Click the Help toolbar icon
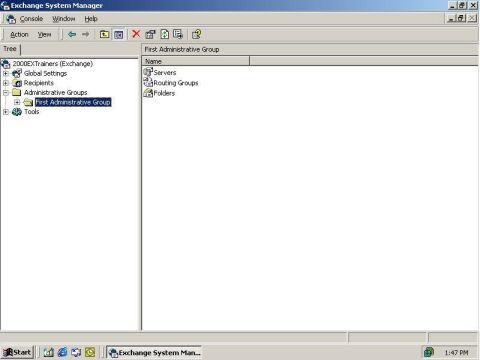 point(196,34)
